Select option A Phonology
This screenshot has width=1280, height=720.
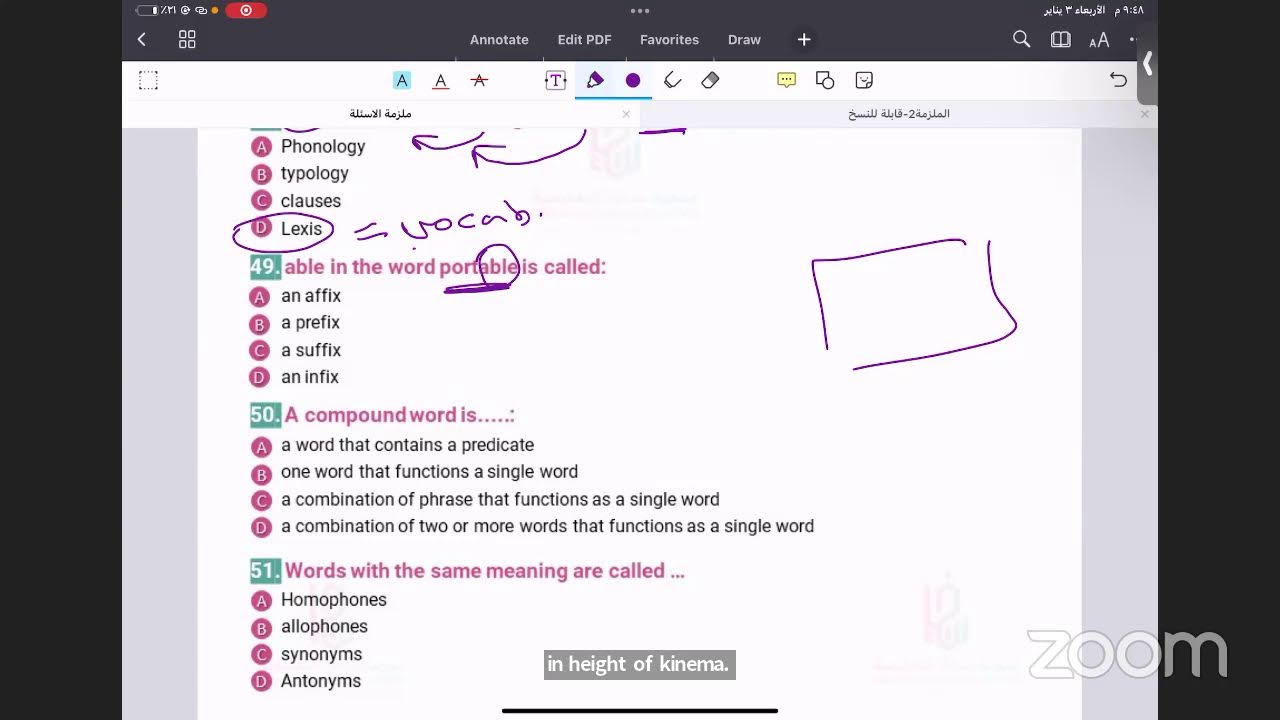pos(308,147)
